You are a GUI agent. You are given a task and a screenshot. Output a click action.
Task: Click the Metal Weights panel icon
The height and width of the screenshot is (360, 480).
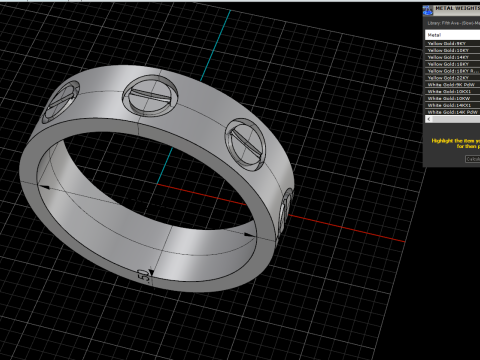[x=428, y=10]
